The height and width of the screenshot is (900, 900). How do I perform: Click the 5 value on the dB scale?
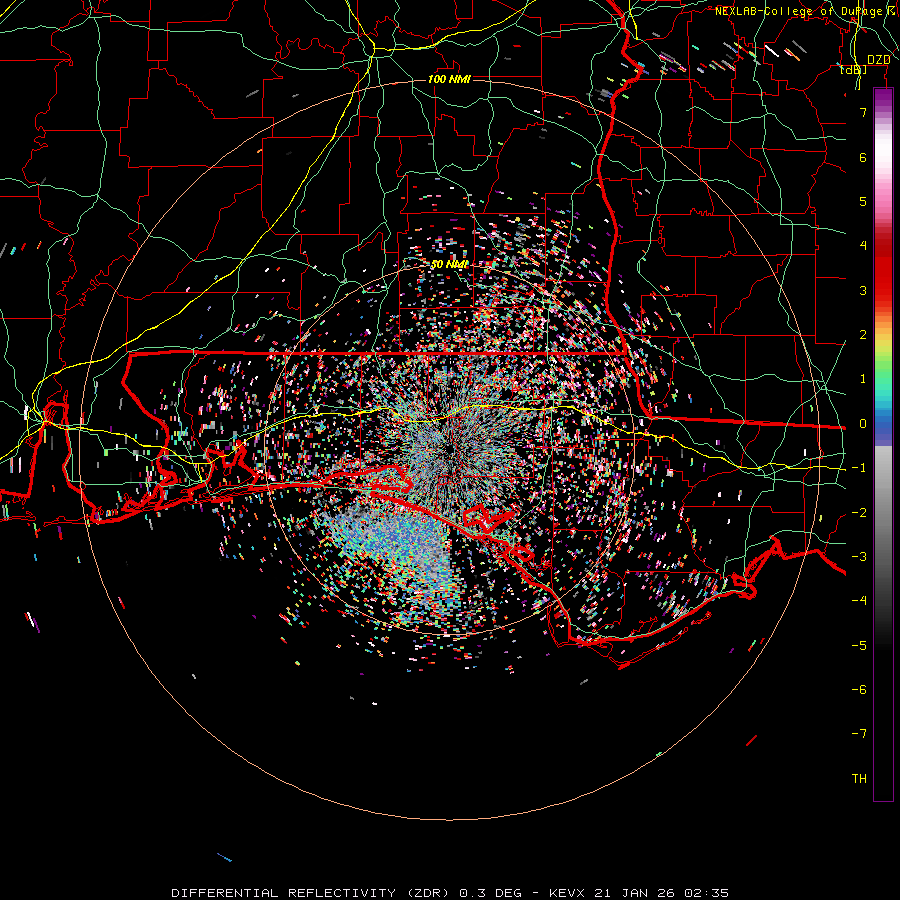pos(863,201)
